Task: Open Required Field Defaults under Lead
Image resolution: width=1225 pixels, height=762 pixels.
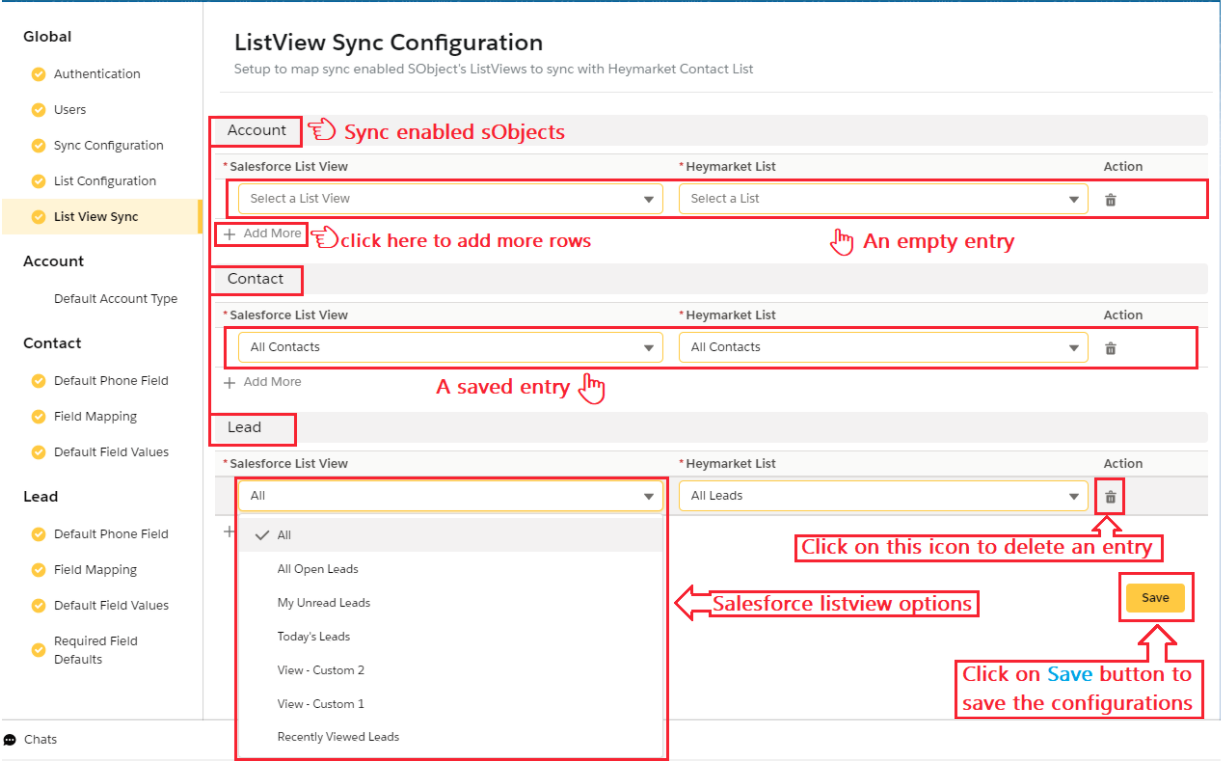Action: tap(96, 650)
